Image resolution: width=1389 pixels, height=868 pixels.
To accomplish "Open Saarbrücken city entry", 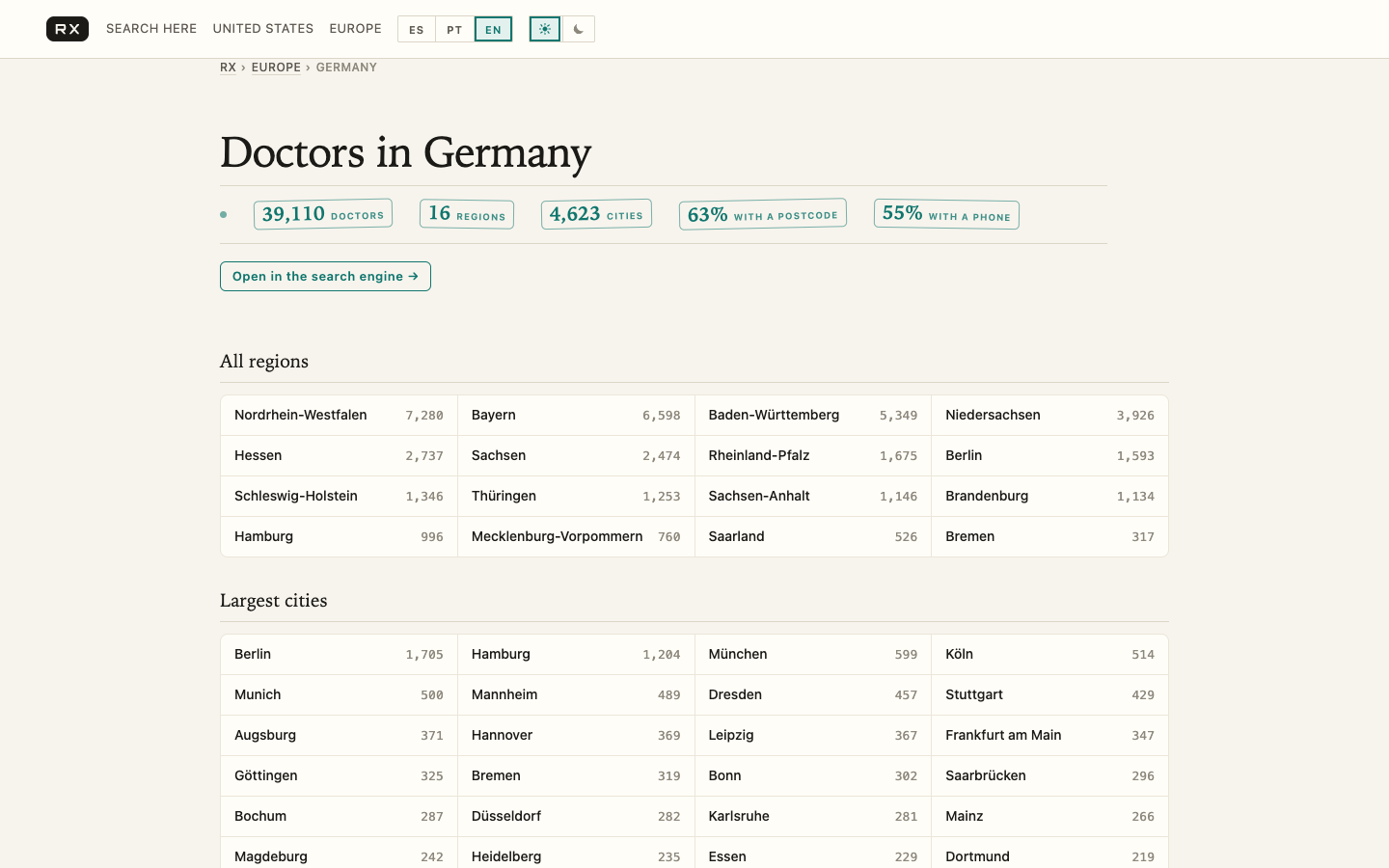I will tap(1049, 776).
